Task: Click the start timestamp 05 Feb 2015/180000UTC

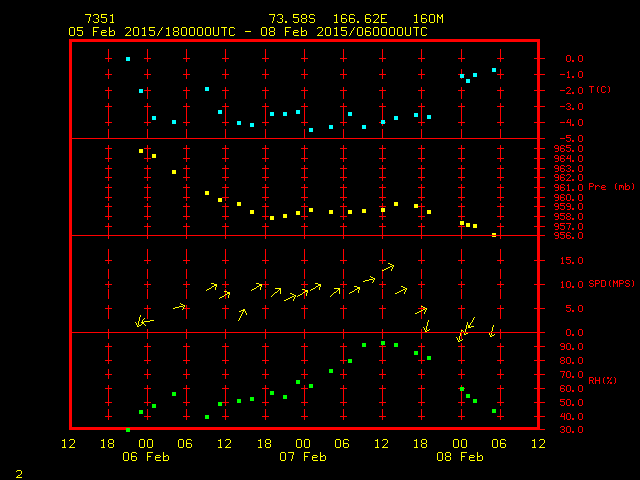Action: (154, 31)
